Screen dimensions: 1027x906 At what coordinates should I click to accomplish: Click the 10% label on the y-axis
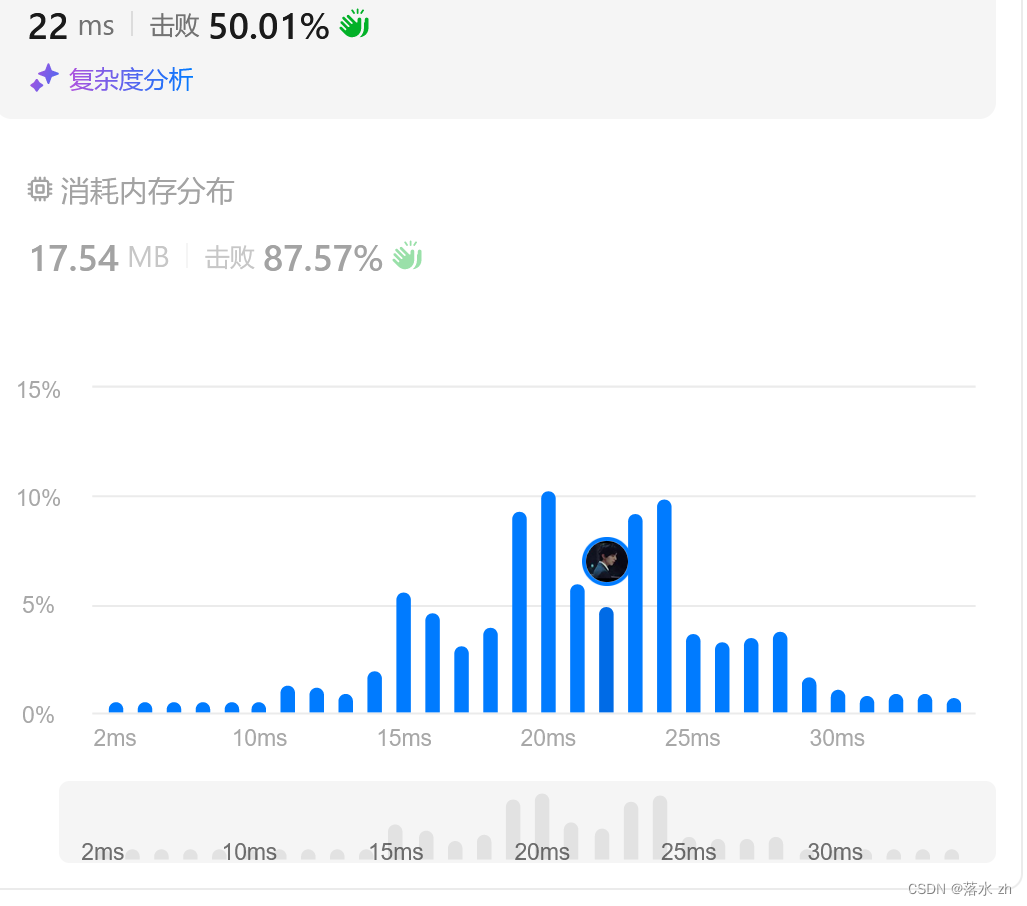pos(39,498)
